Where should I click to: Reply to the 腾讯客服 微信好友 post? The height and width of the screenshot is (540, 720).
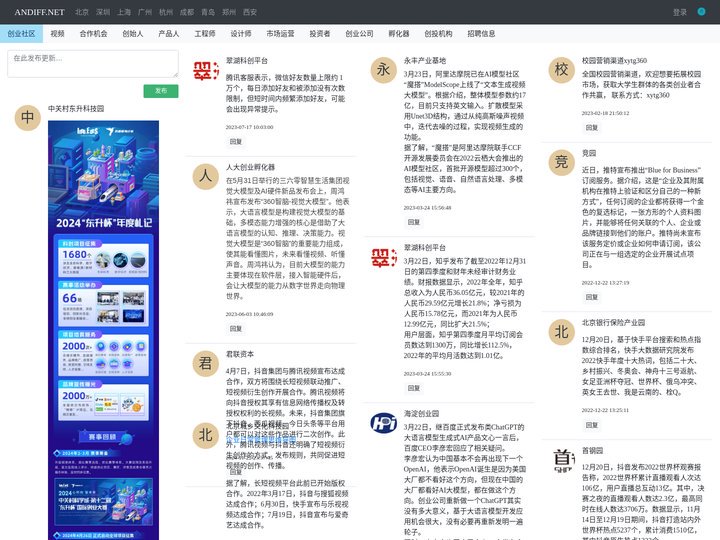[236, 141]
